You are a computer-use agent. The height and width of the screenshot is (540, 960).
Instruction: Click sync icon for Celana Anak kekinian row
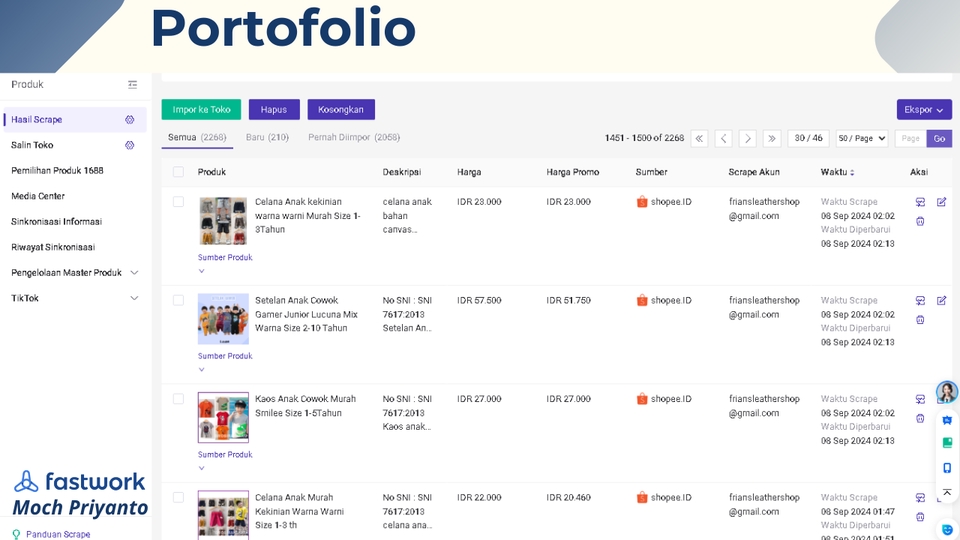click(920, 202)
